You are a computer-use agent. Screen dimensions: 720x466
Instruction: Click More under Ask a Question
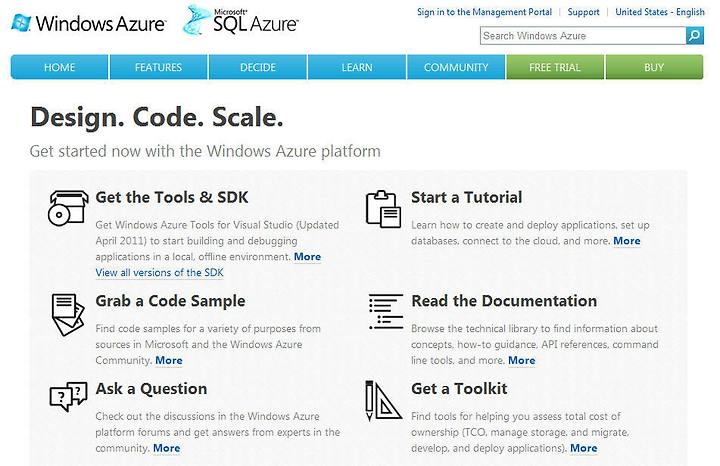click(166, 448)
